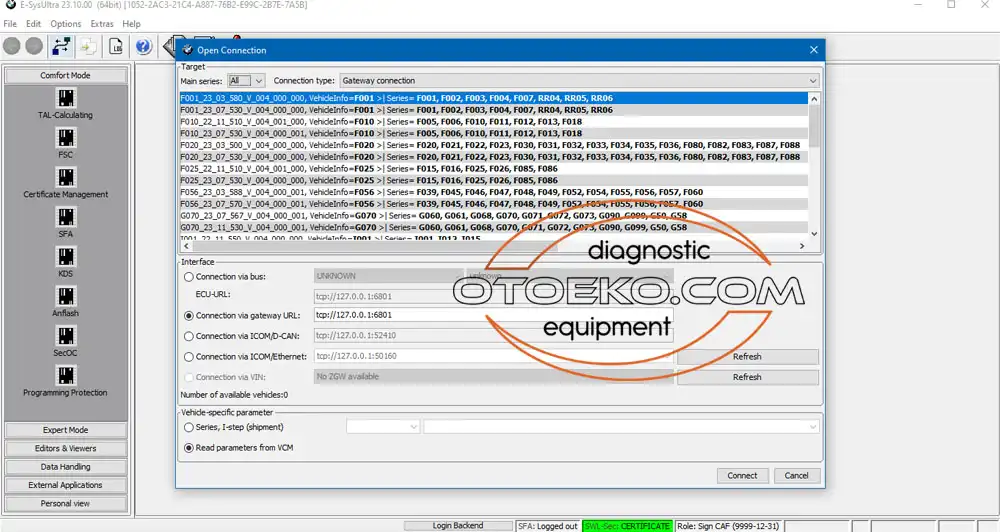The height and width of the screenshot is (532, 1000).
Task: Switch to Editors & Viewers panel
Action: [66, 448]
